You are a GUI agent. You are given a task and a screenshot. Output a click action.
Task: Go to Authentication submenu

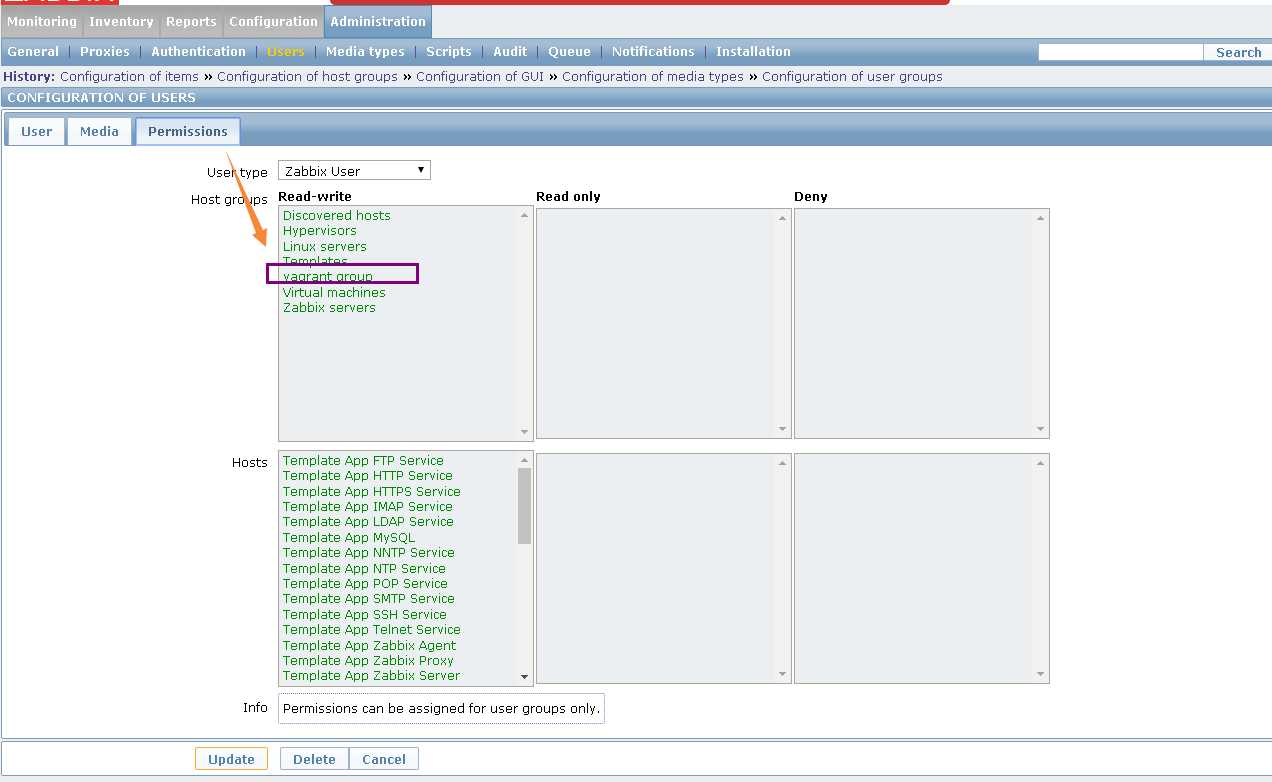(x=198, y=52)
